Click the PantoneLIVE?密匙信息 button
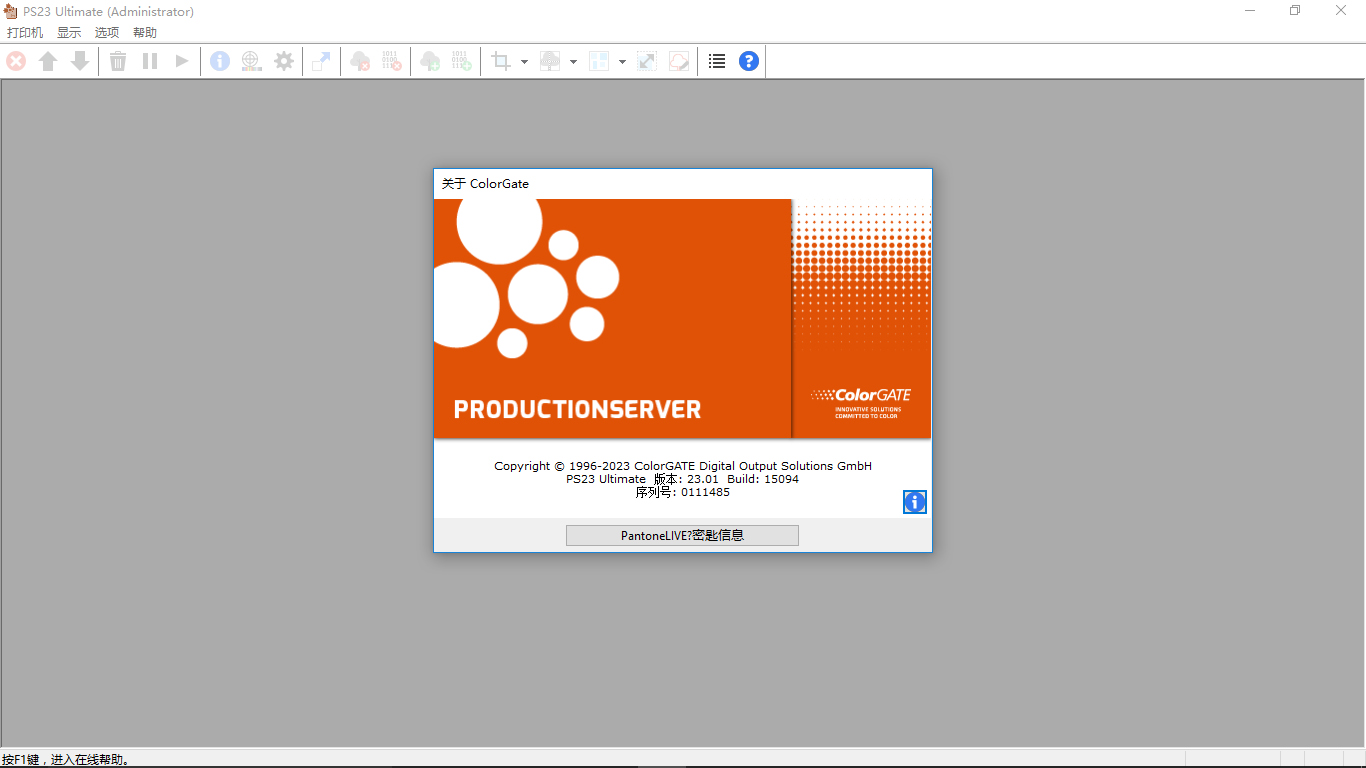The image size is (1366, 768). [682, 535]
